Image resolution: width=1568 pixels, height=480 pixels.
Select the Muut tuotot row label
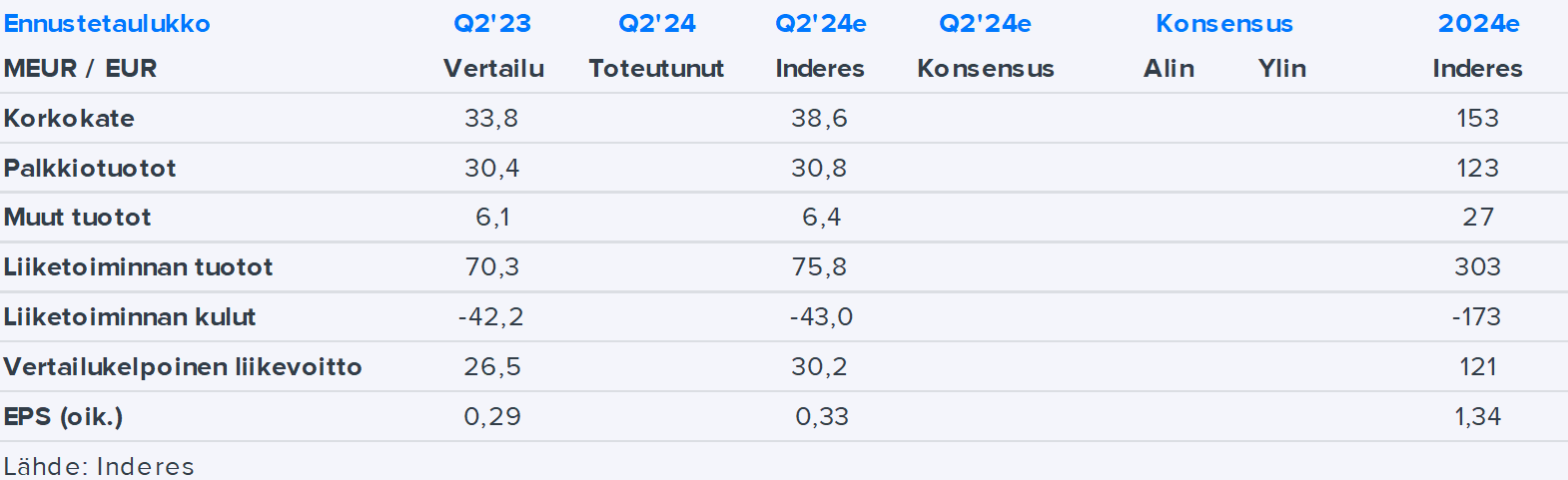[77, 218]
